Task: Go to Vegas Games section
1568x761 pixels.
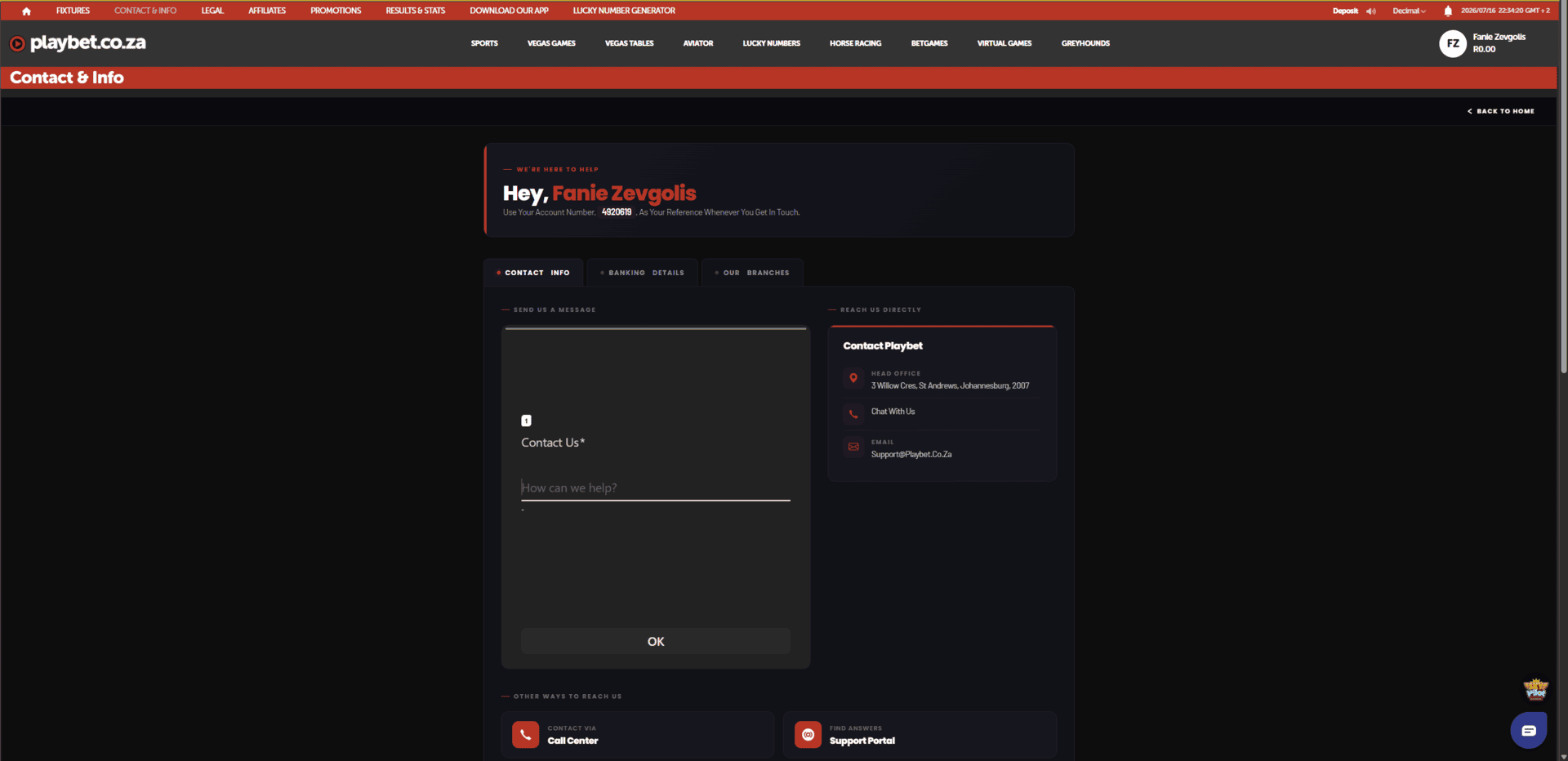Action: tap(551, 43)
